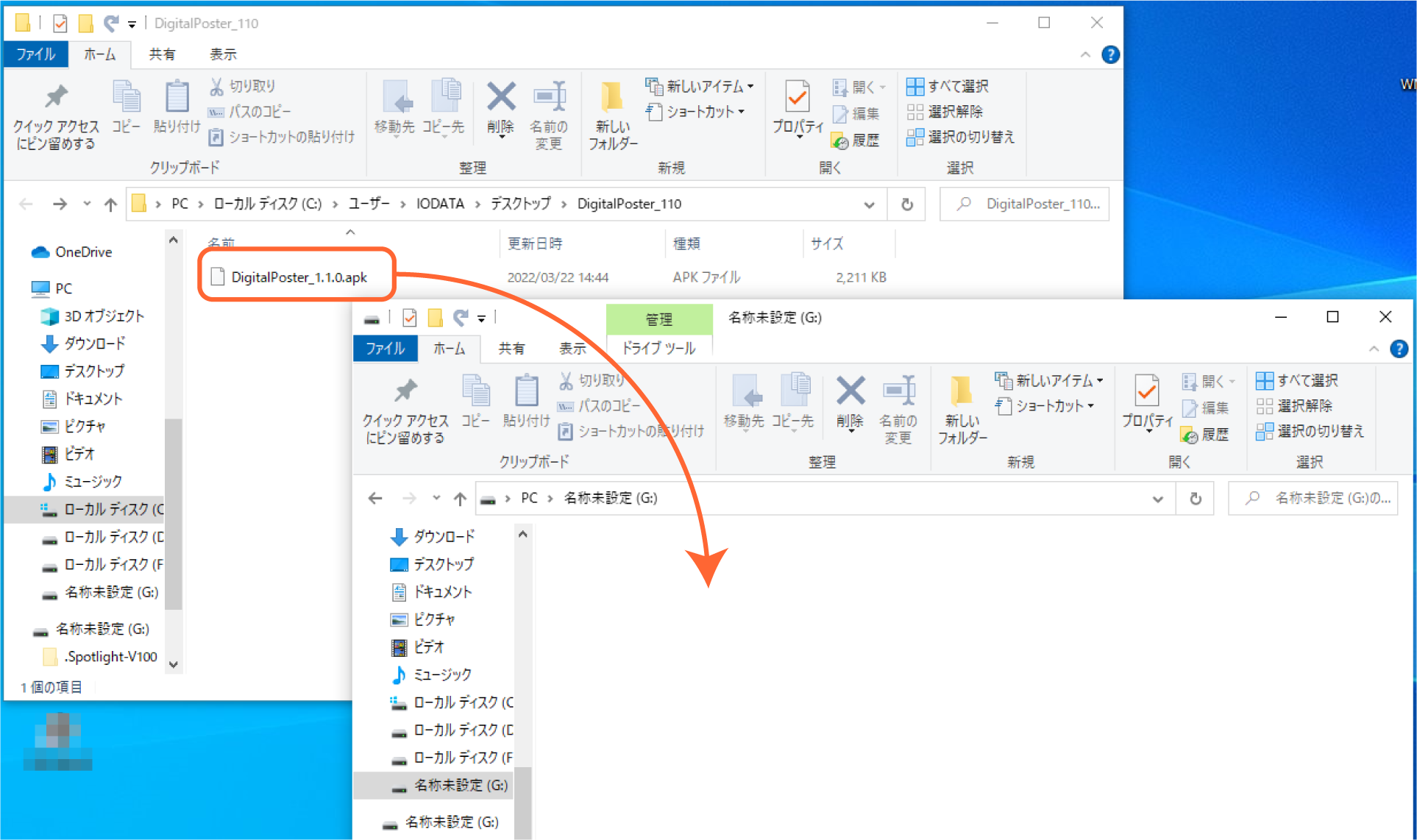The width and height of the screenshot is (1417, 840).
Task: Open help in G: drive window
Action: pos(1399,349)
